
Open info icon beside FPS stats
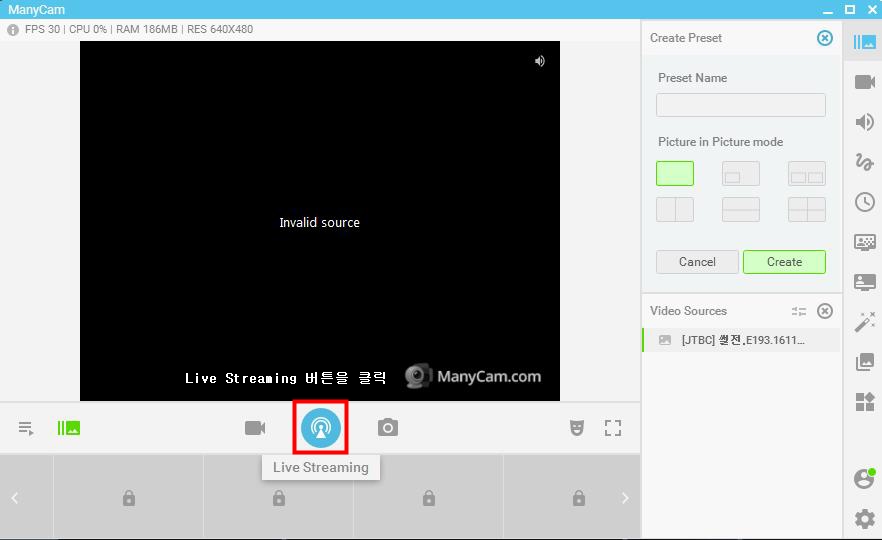pos(13,30)
